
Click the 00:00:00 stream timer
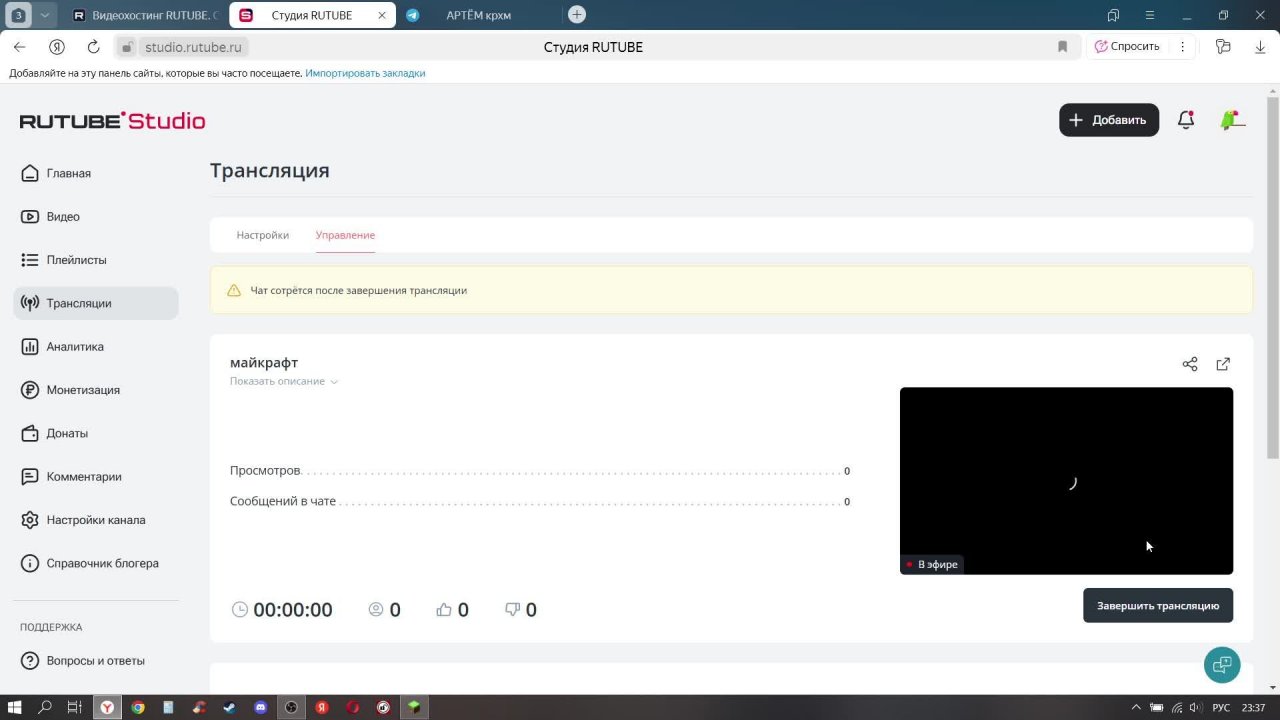point(293,610)
